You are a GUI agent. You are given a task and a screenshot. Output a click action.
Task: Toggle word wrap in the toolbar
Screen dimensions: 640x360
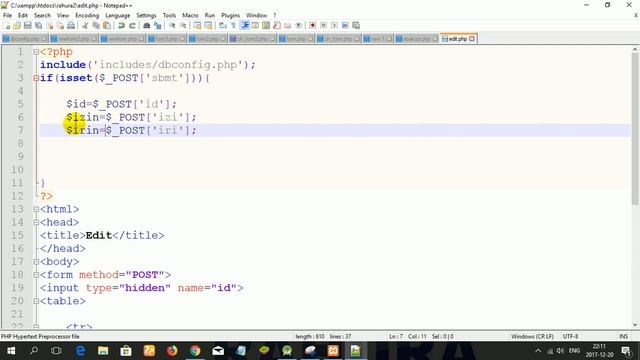[x=223, y=25]
